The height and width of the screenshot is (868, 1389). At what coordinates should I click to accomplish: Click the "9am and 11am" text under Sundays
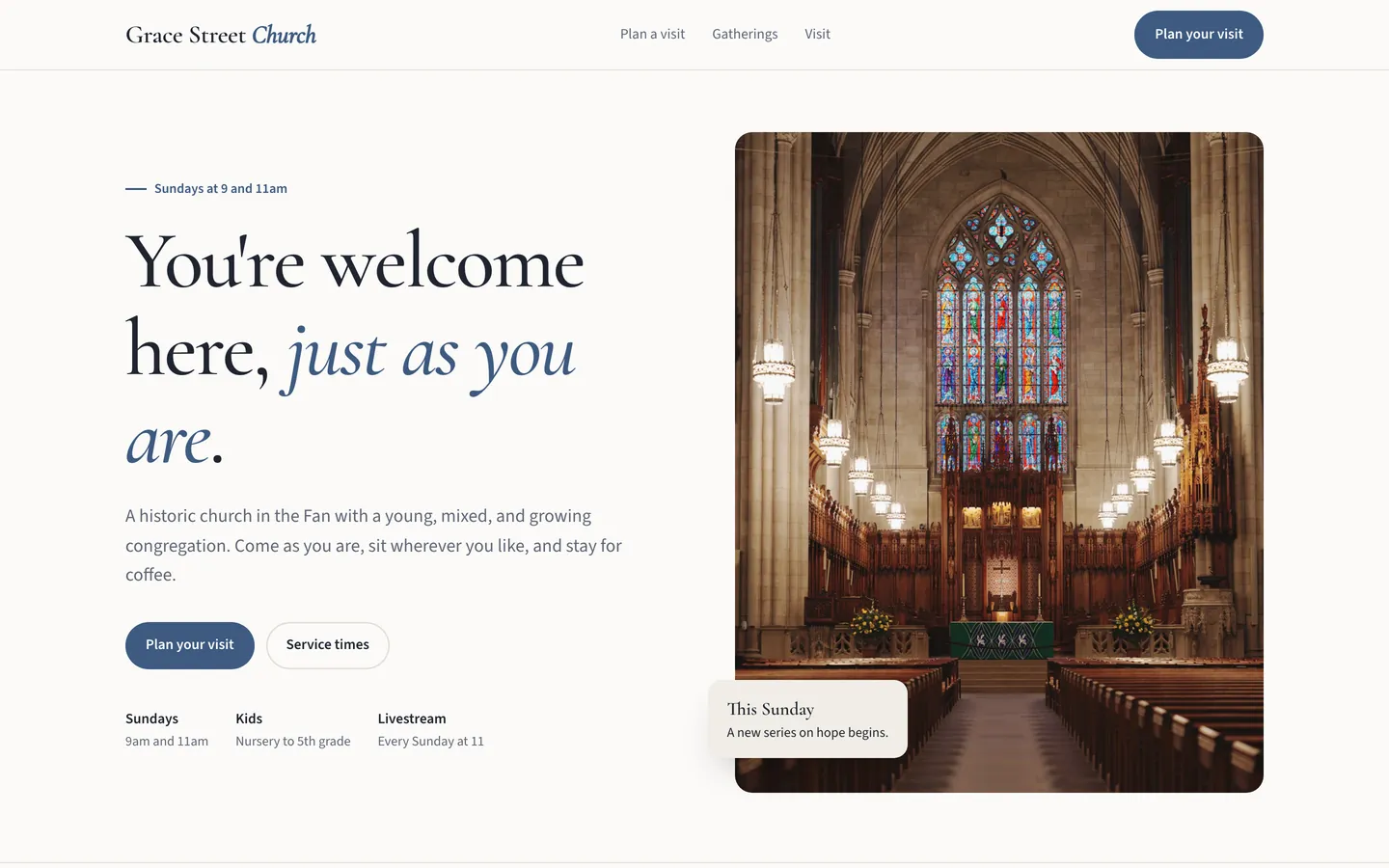167,742
